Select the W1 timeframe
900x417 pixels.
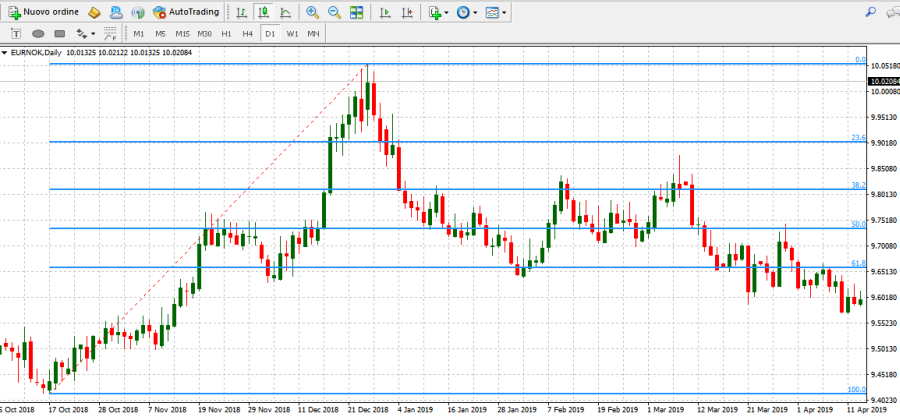click(292, 33)
